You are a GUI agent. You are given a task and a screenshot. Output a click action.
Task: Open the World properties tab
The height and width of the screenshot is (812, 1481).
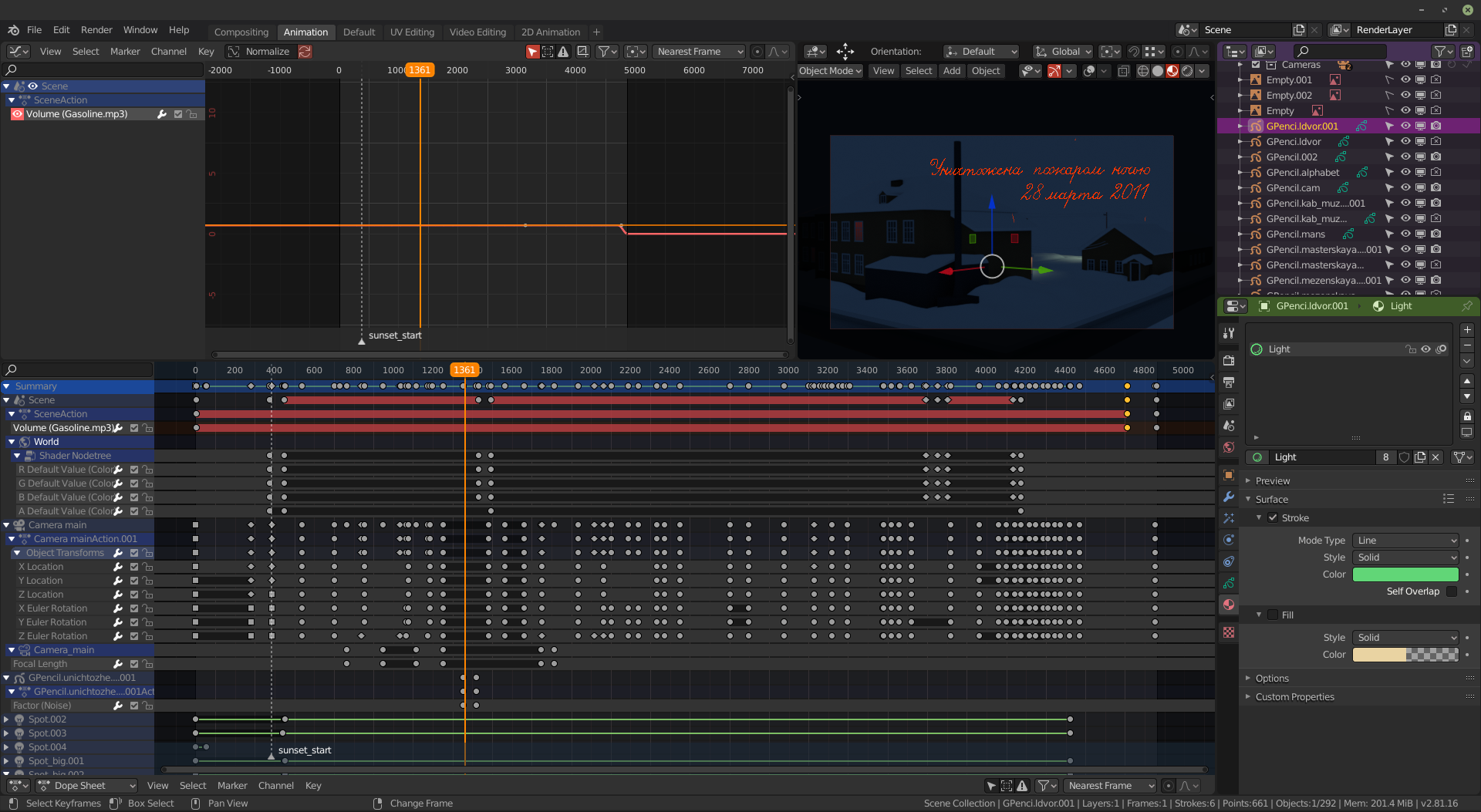[1229, 447]
